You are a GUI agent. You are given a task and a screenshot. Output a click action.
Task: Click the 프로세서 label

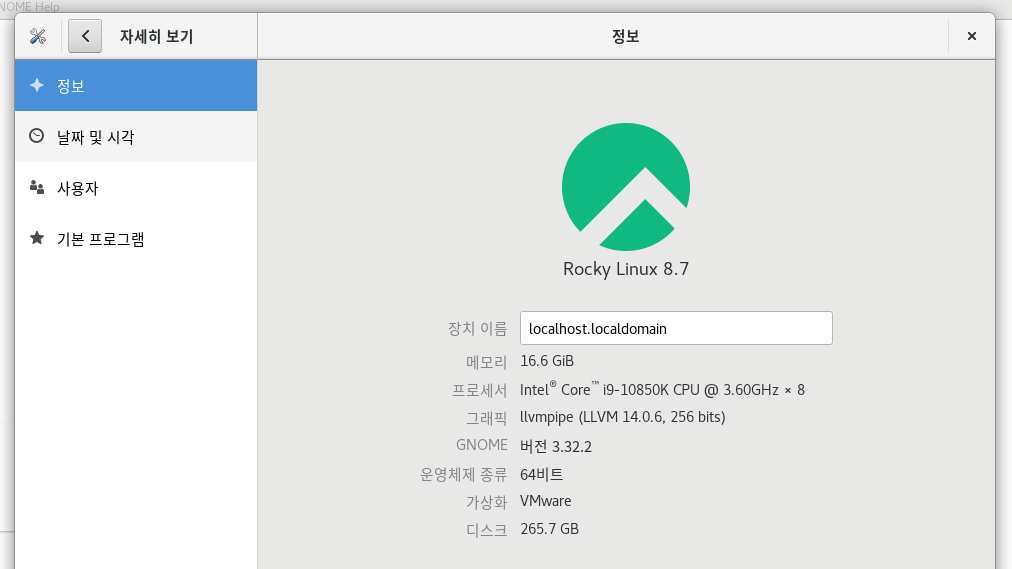pyautogui.click(x=480, y=390)
